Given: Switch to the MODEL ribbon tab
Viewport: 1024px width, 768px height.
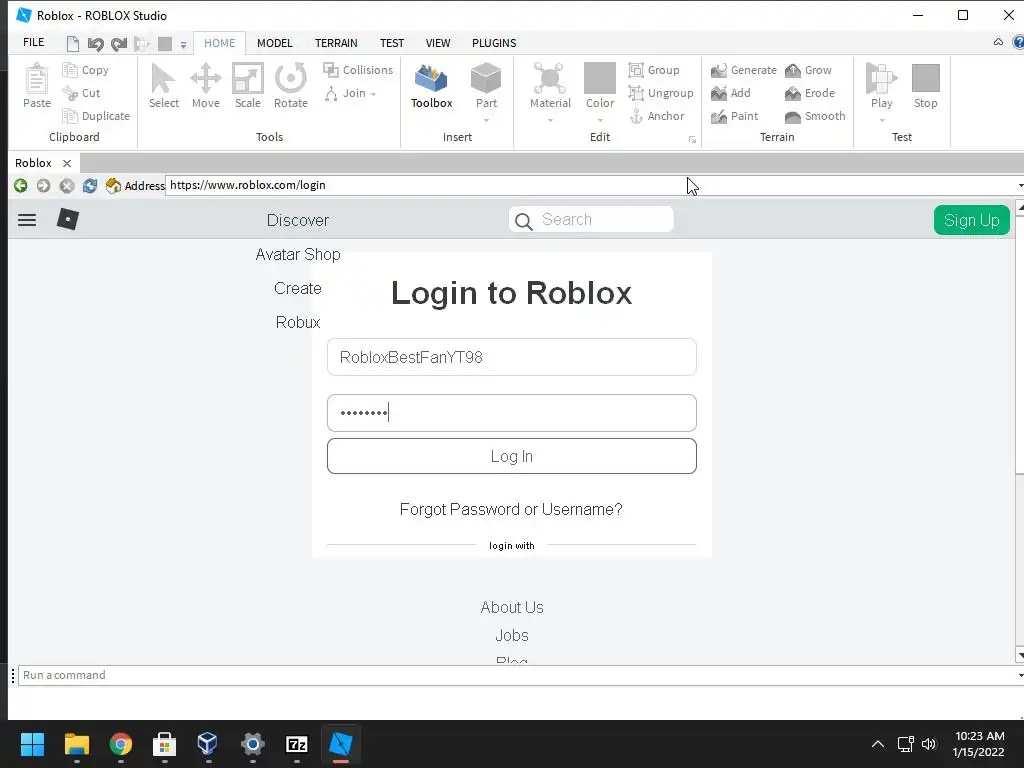Looking at the screenshot, I should pyautogui.click(x=274, y=43).
